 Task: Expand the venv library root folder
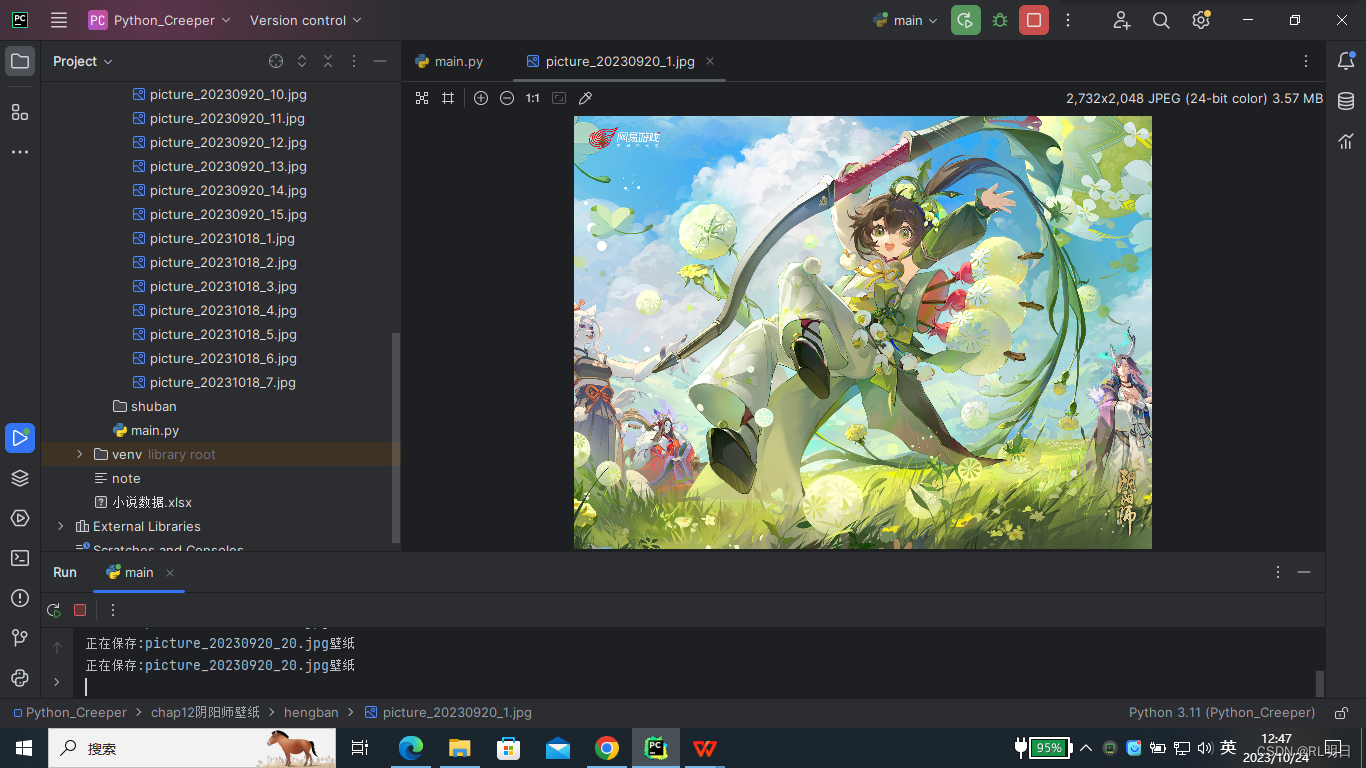(79, 453)
